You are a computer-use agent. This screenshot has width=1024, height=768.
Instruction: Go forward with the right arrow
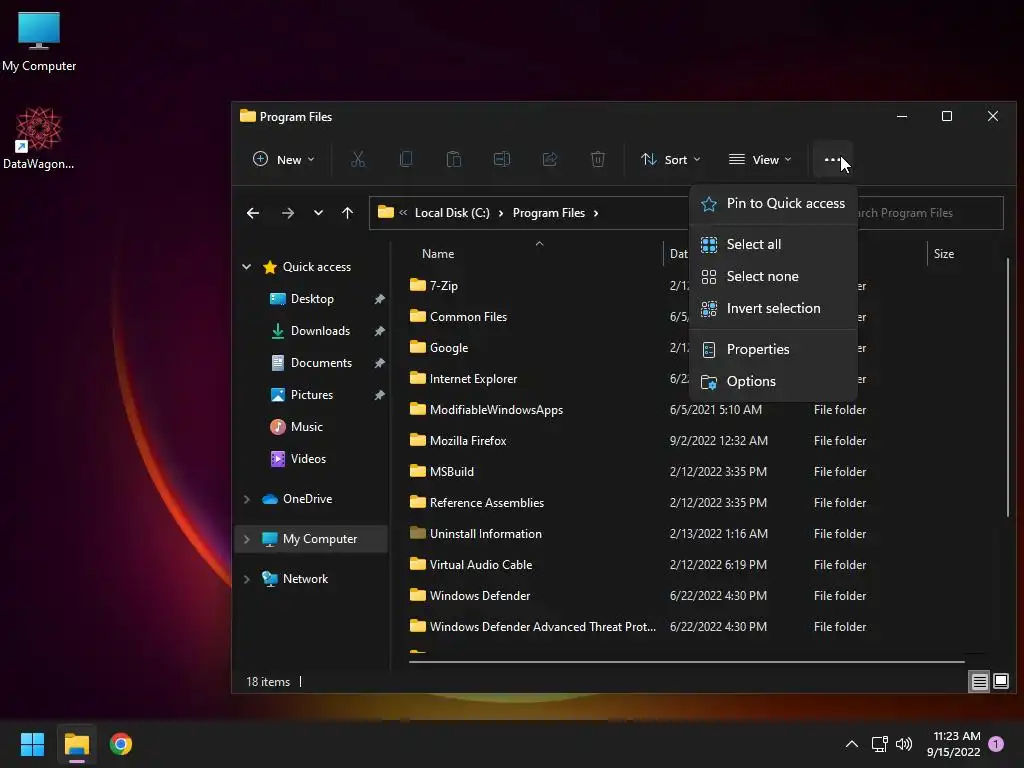pyautogui.click(x=287, y=213)
